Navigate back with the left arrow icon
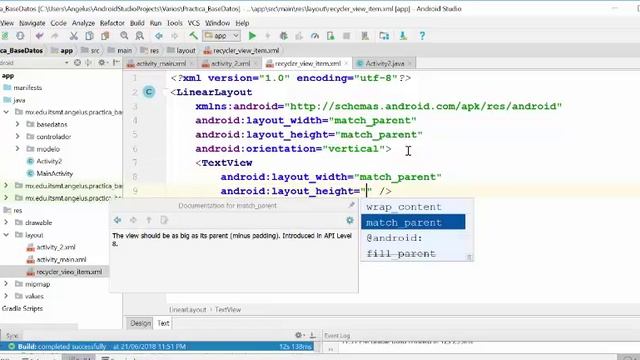This screenshot has height=360, width=640. 159,36
